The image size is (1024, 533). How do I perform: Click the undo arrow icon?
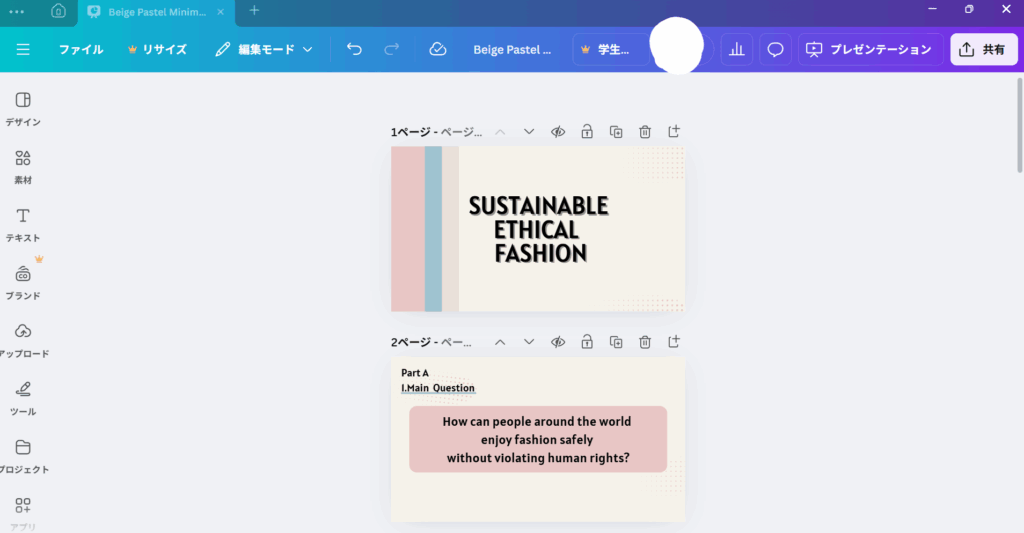pyautogui.click(x=353, y=49)
